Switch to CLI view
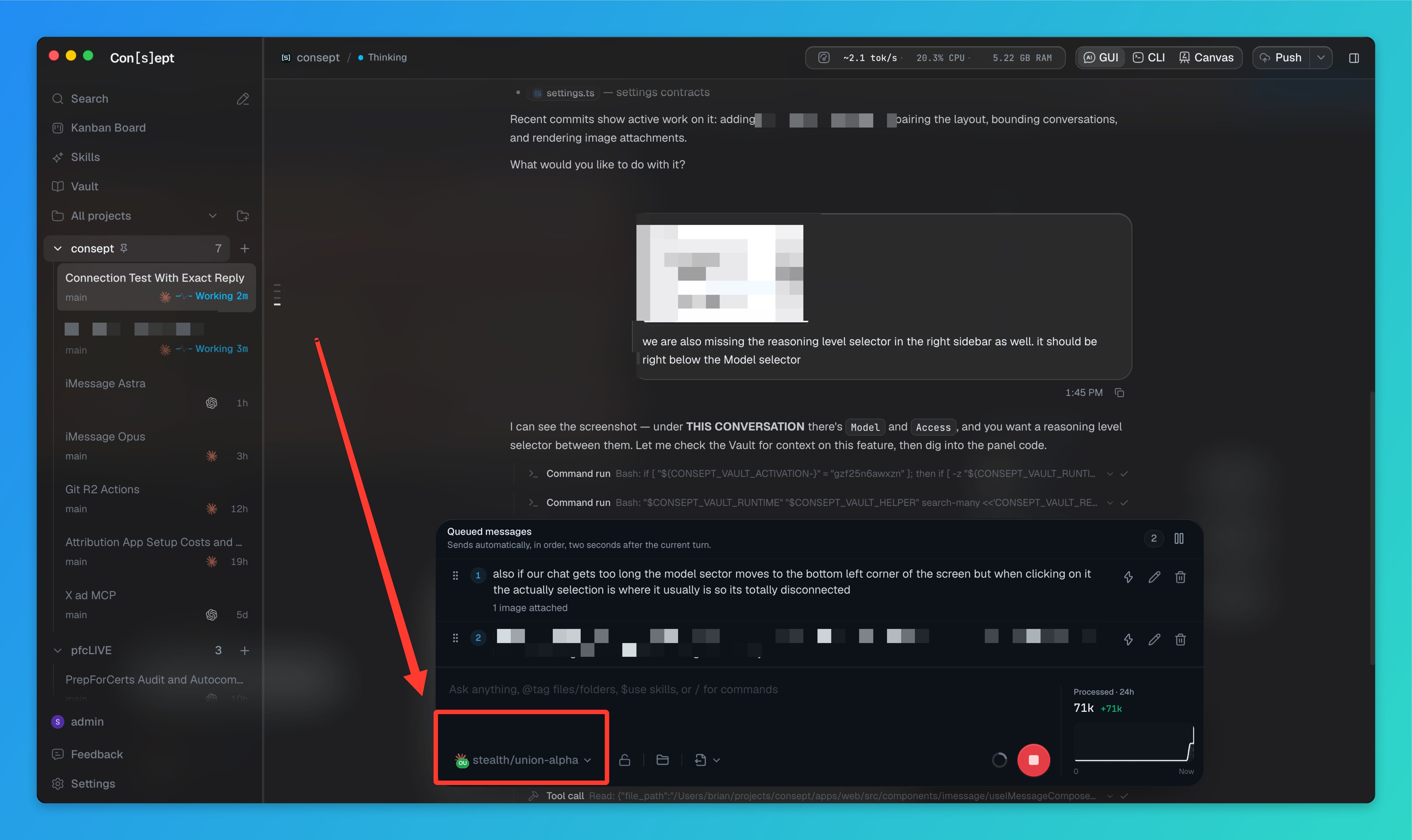The height and width of the screenshot is (840, 1412). pos(1149,58)
